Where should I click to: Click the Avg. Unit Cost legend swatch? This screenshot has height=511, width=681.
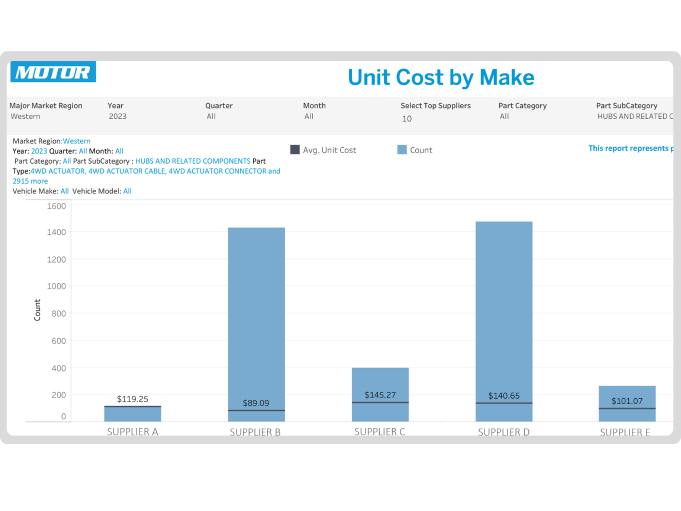pos(295,150)
